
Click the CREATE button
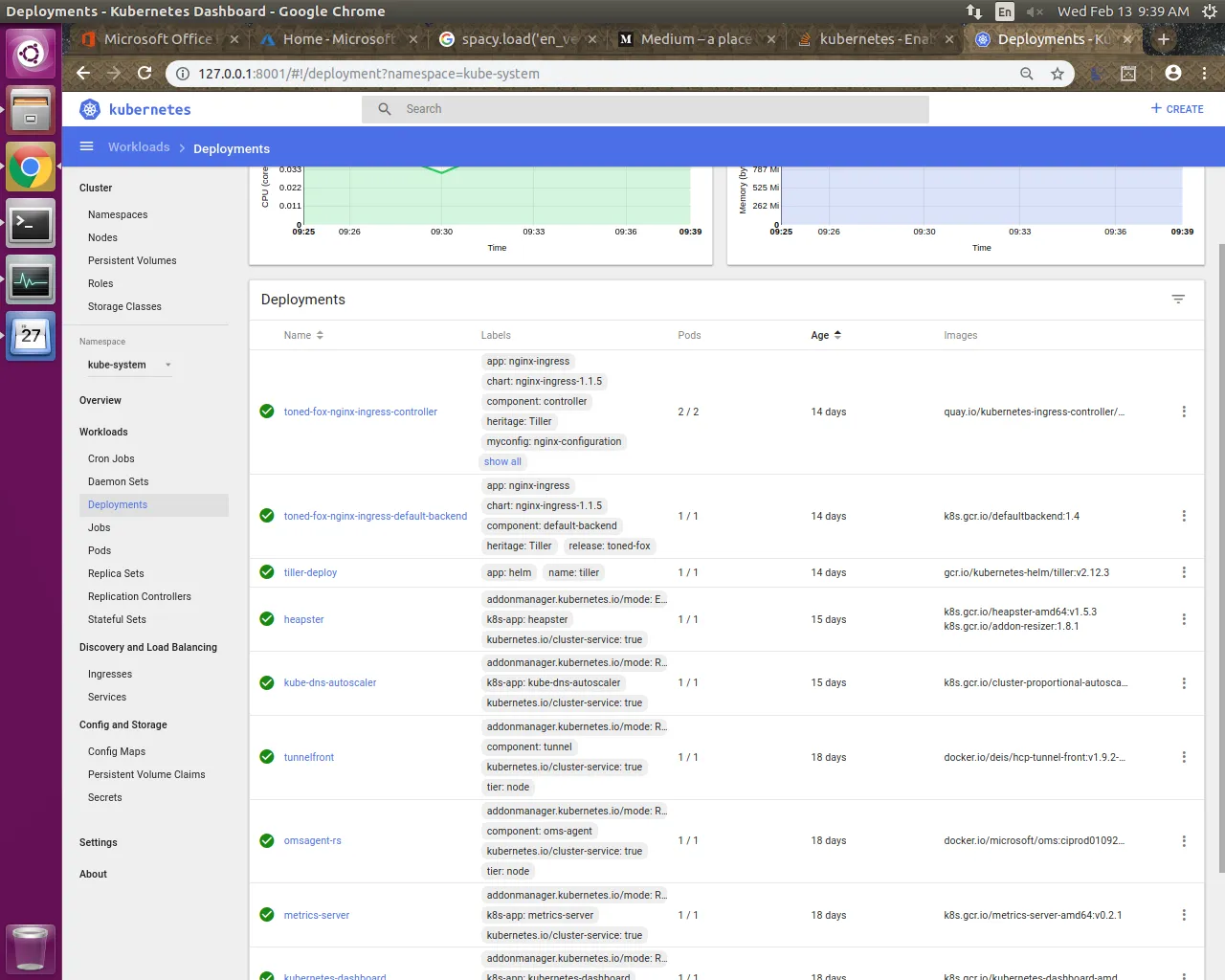point(1177,109)
